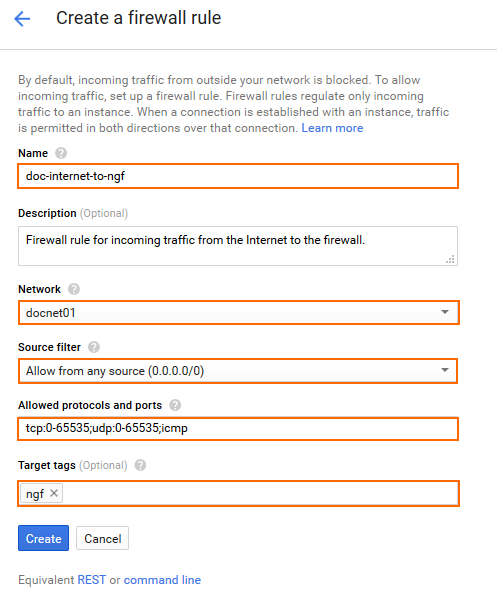497x595 pixels.
Task: Open the Equivalent REST link
Action: 91,580
